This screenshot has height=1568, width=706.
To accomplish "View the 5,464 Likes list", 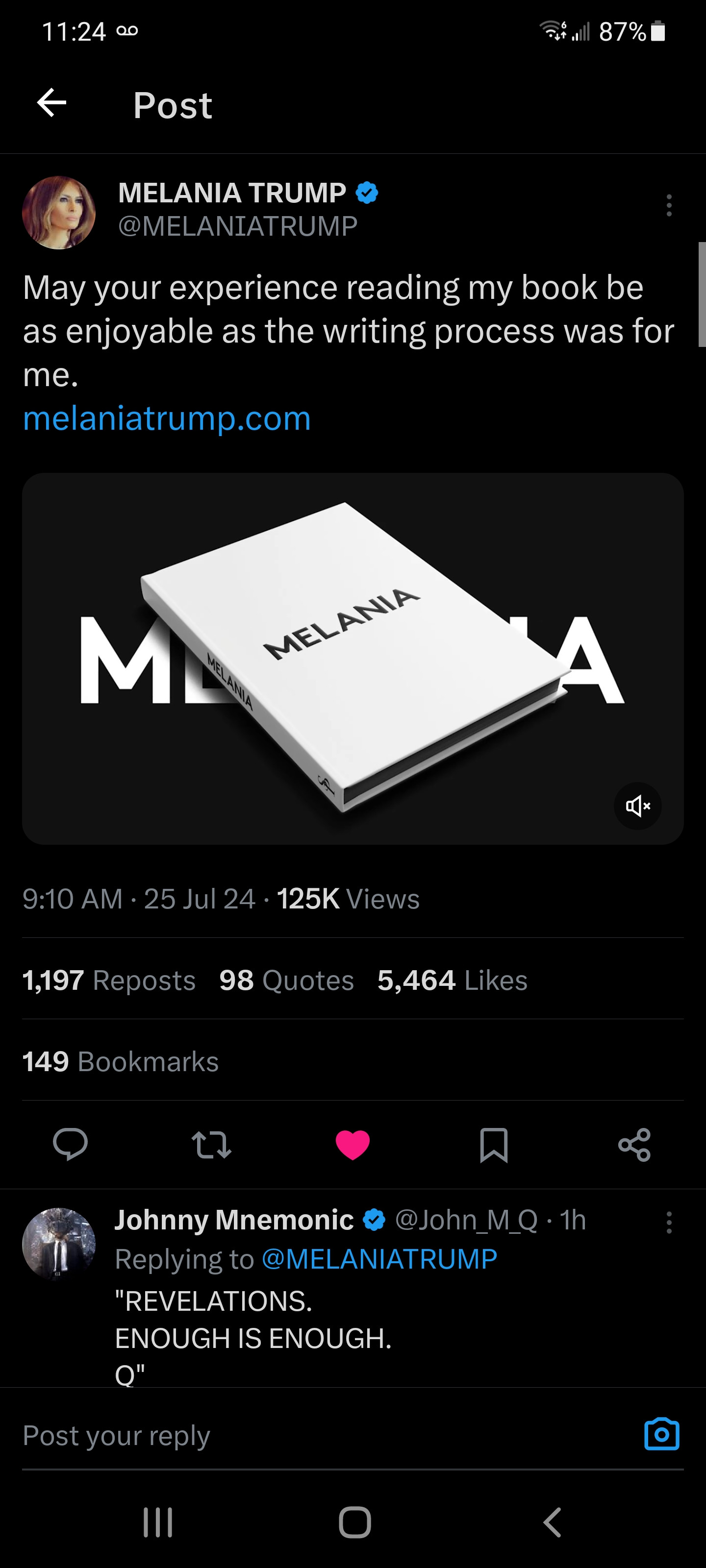I will [452, 980].
